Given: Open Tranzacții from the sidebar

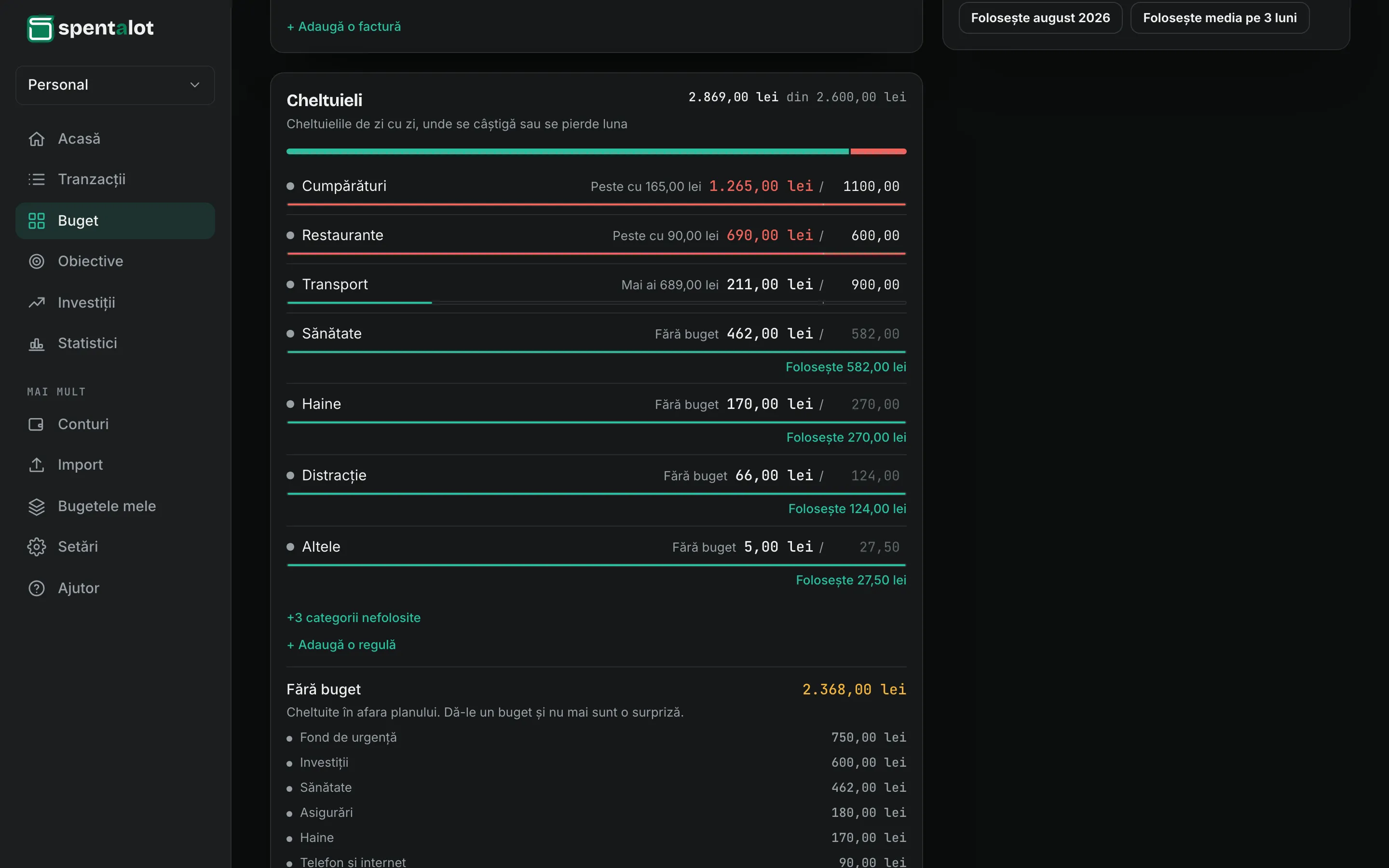Looking at the screenshot, I should tap(115, 179).
